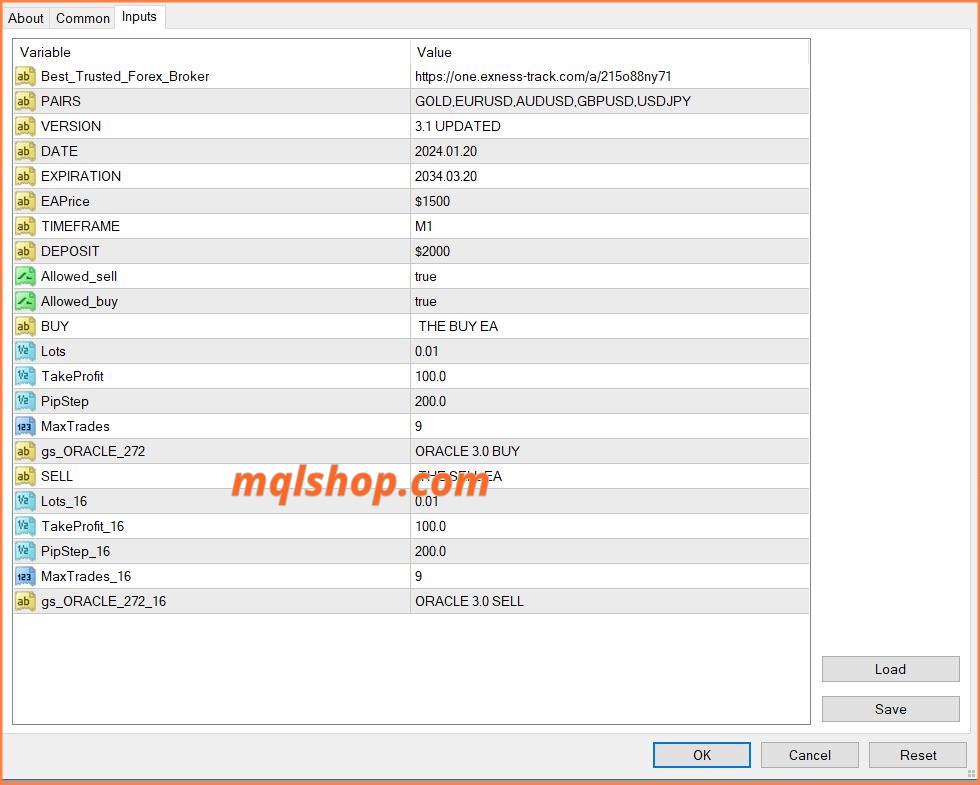Open the Common tab
Viewport: 980px width, 785px height.
coord(83,18)
